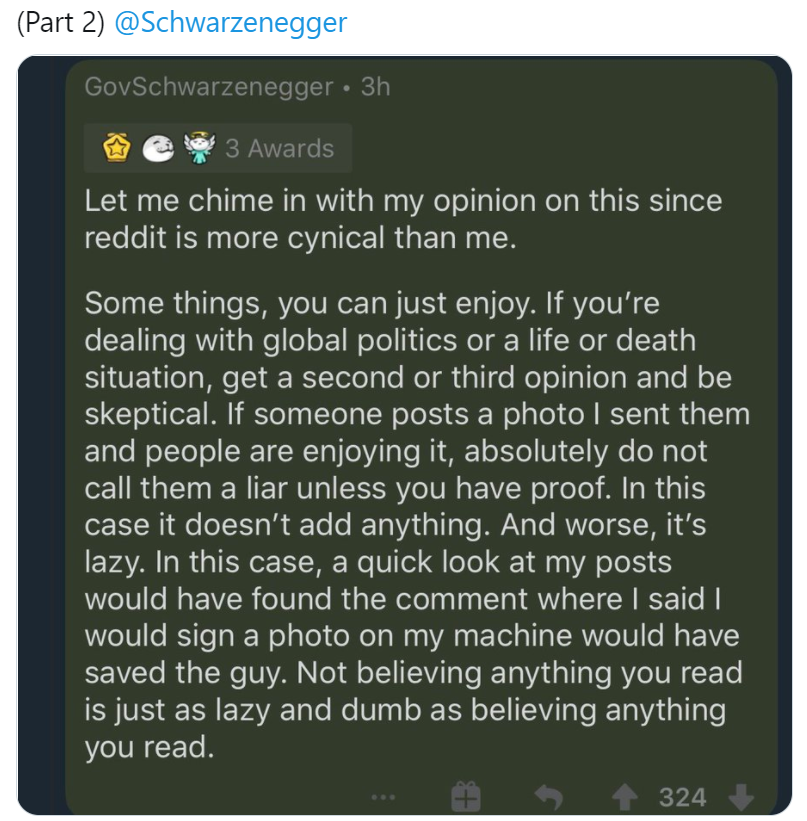Viewport: 807px width, 821px height.
Task: Open the embedded Reddit screenshot image
Action: (x=404, y=435)
